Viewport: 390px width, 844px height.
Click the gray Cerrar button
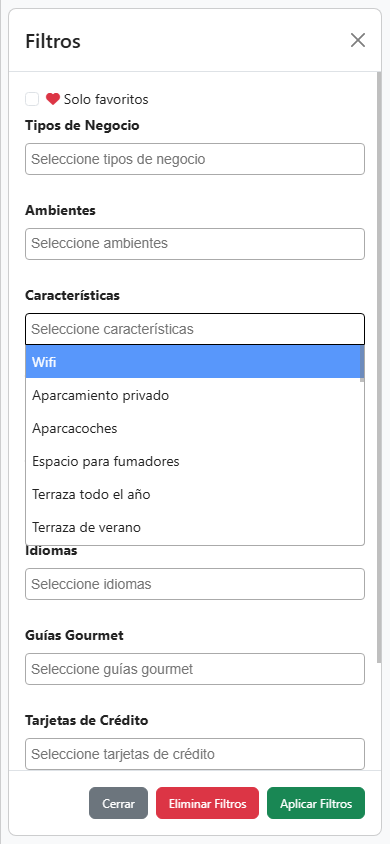[118, 803]
